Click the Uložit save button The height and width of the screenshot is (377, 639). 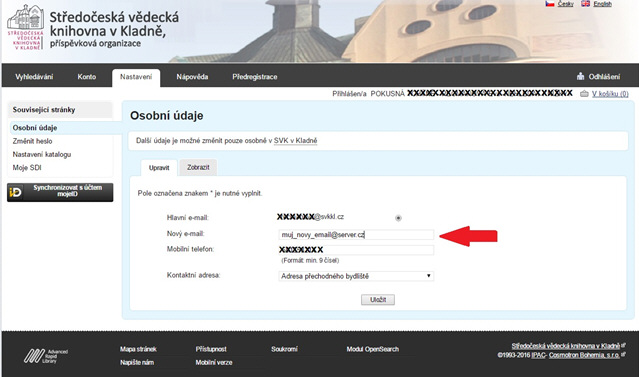[378, 300]
